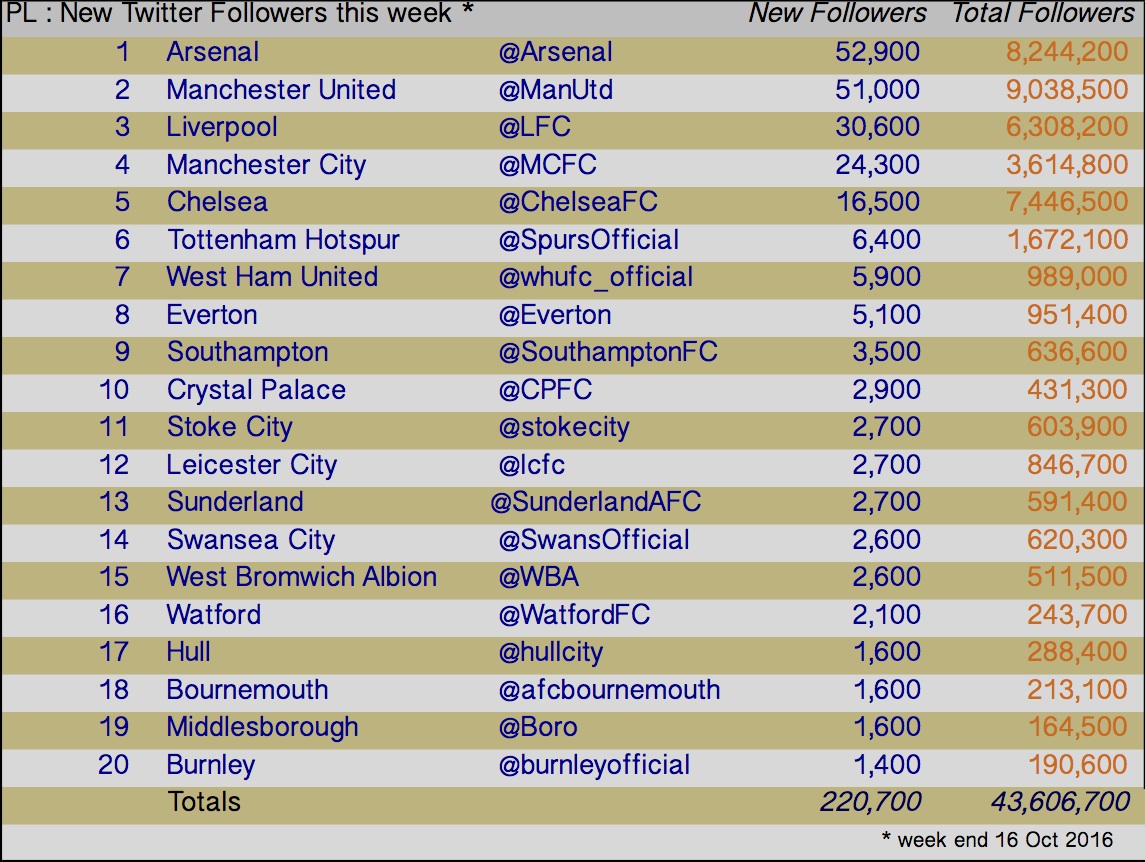Select Leicester City's total 846,700

pos(1077,465)
